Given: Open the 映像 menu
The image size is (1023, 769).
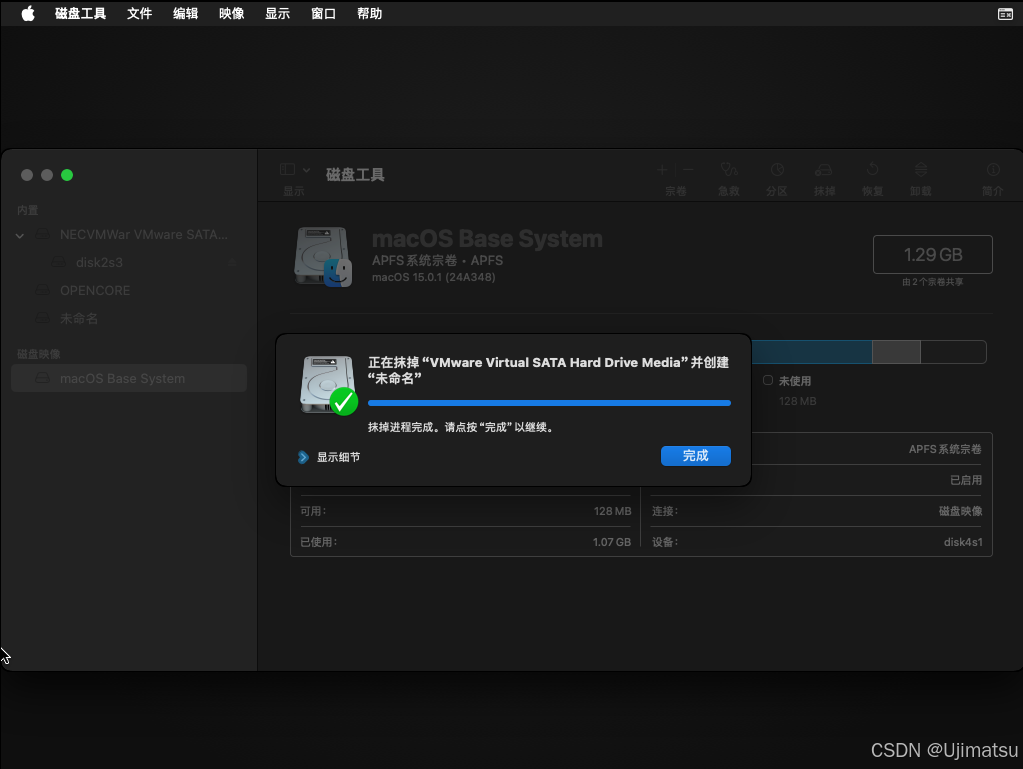Looking at the screenshot, I should click(x=232, y=13).
